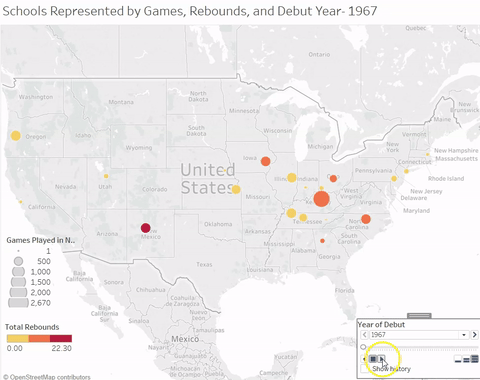Select the dark red New Mexico circle
Viewport: 480px width, 380px height.
[x=145, y=228]
